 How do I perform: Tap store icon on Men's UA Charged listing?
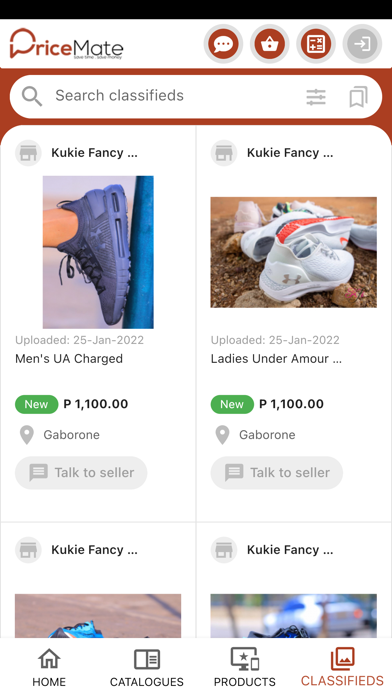click(x=28, y=153)
